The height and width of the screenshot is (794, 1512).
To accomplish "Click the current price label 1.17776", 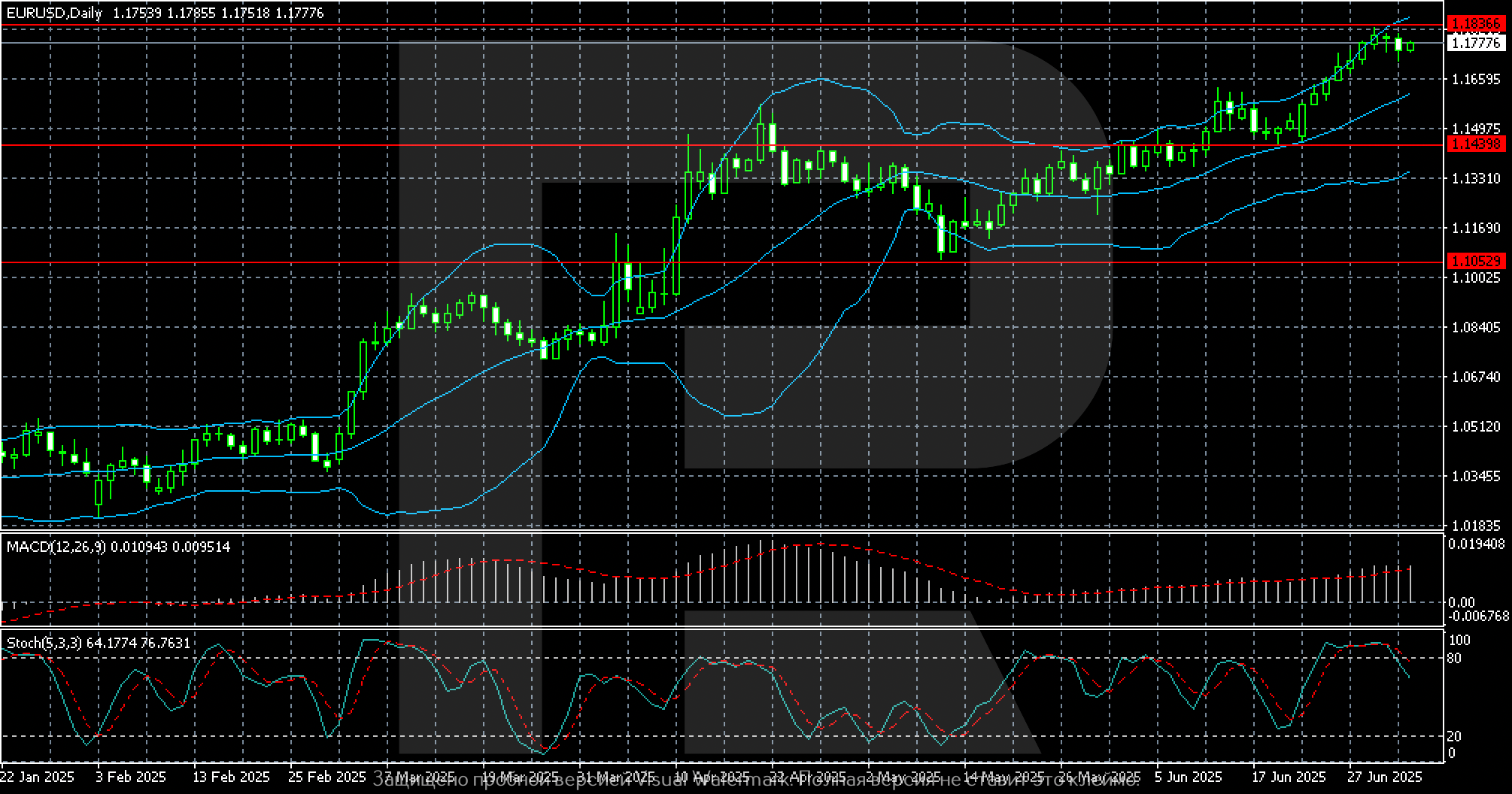I will coord(1475,44).
